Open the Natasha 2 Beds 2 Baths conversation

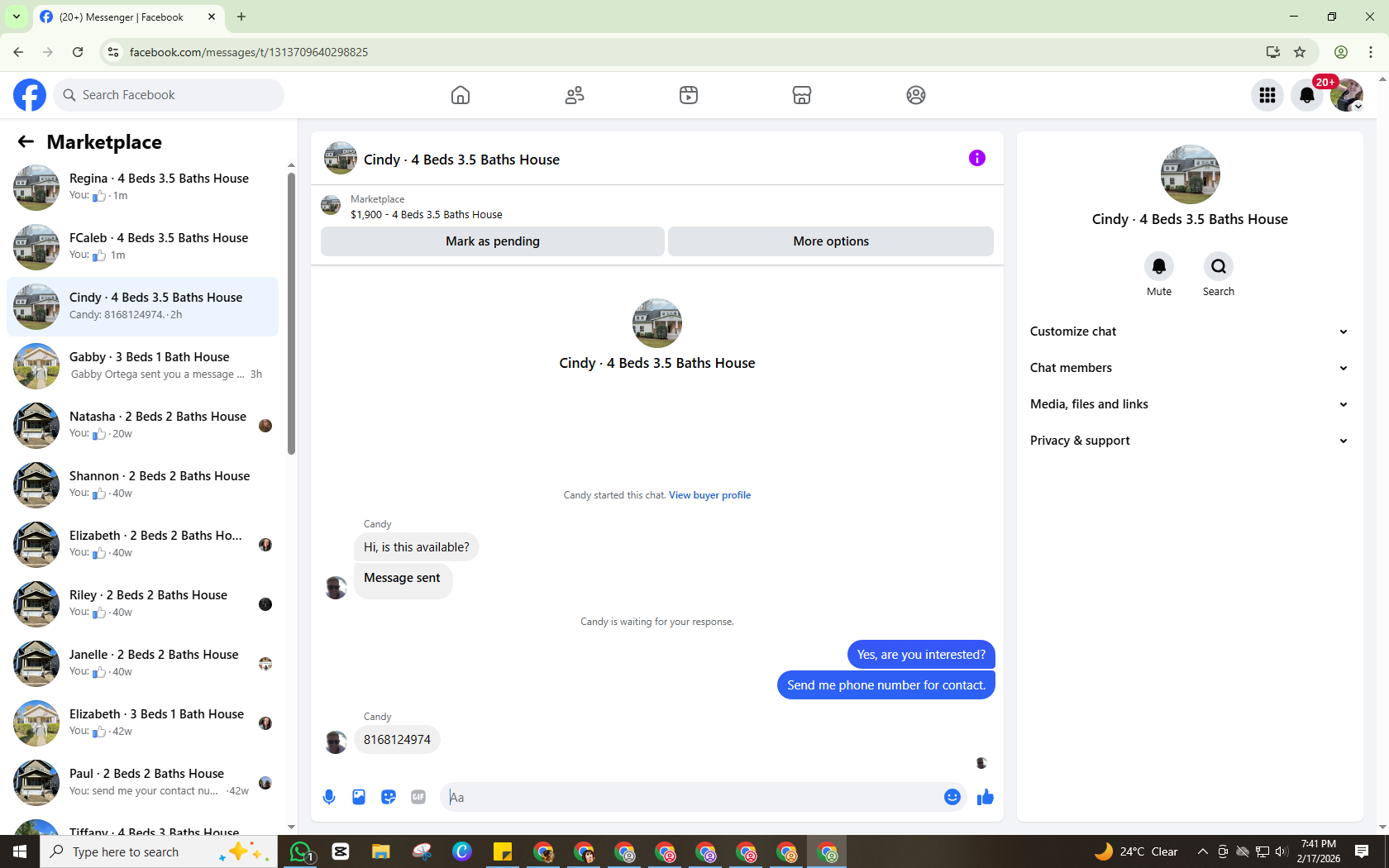(x=142, y=426)
